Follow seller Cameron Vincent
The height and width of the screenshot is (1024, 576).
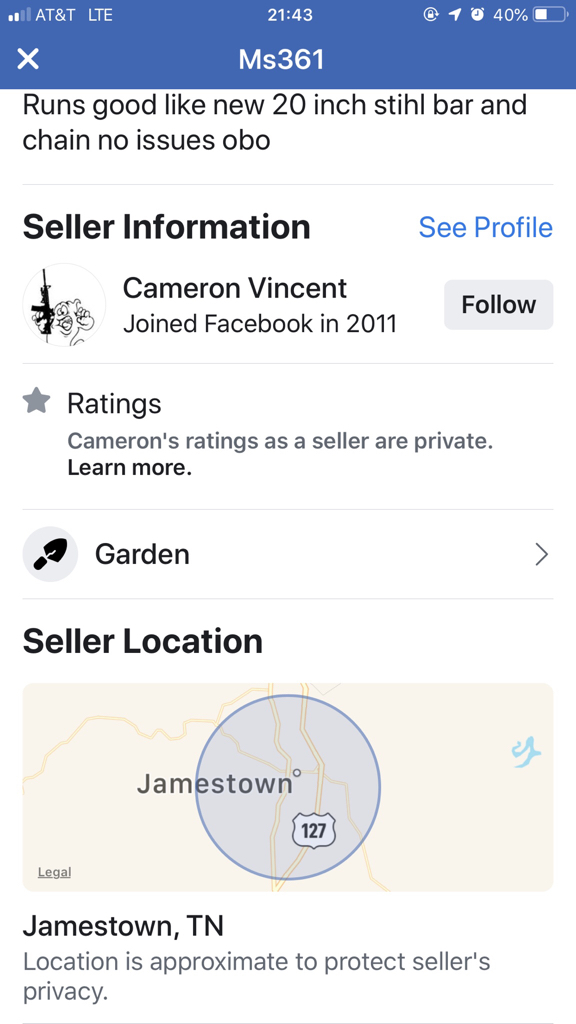tap(498, 304)
